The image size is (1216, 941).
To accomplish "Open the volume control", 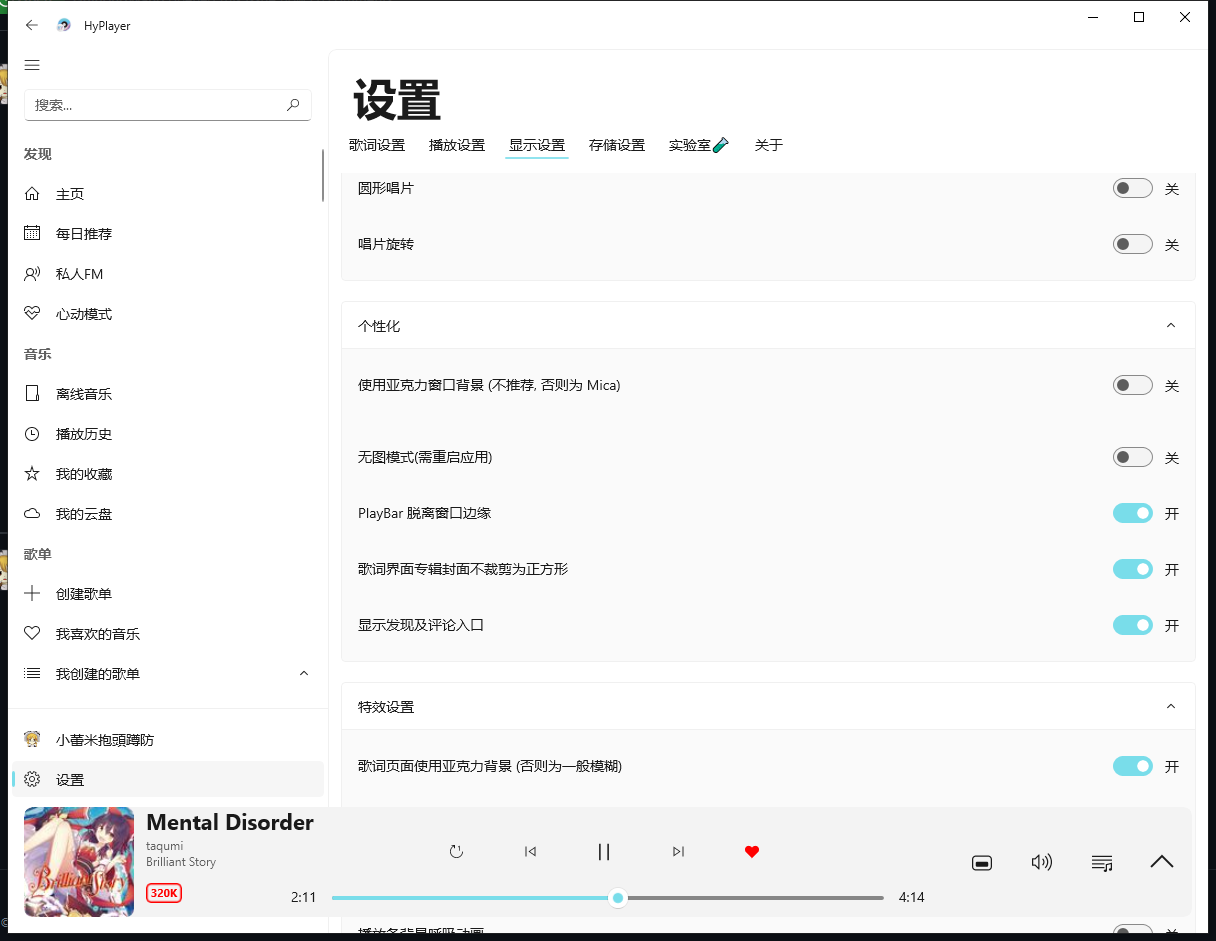I will pyautogui.click(x=1042, y=862).
